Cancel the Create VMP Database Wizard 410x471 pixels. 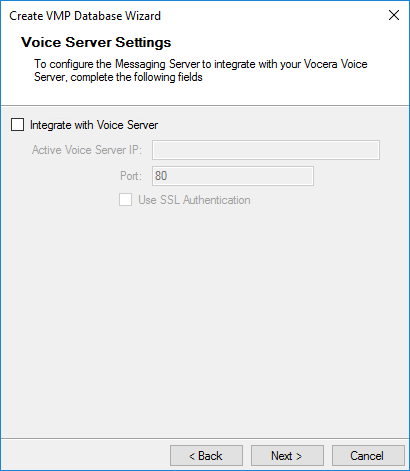tap(368, 456)
